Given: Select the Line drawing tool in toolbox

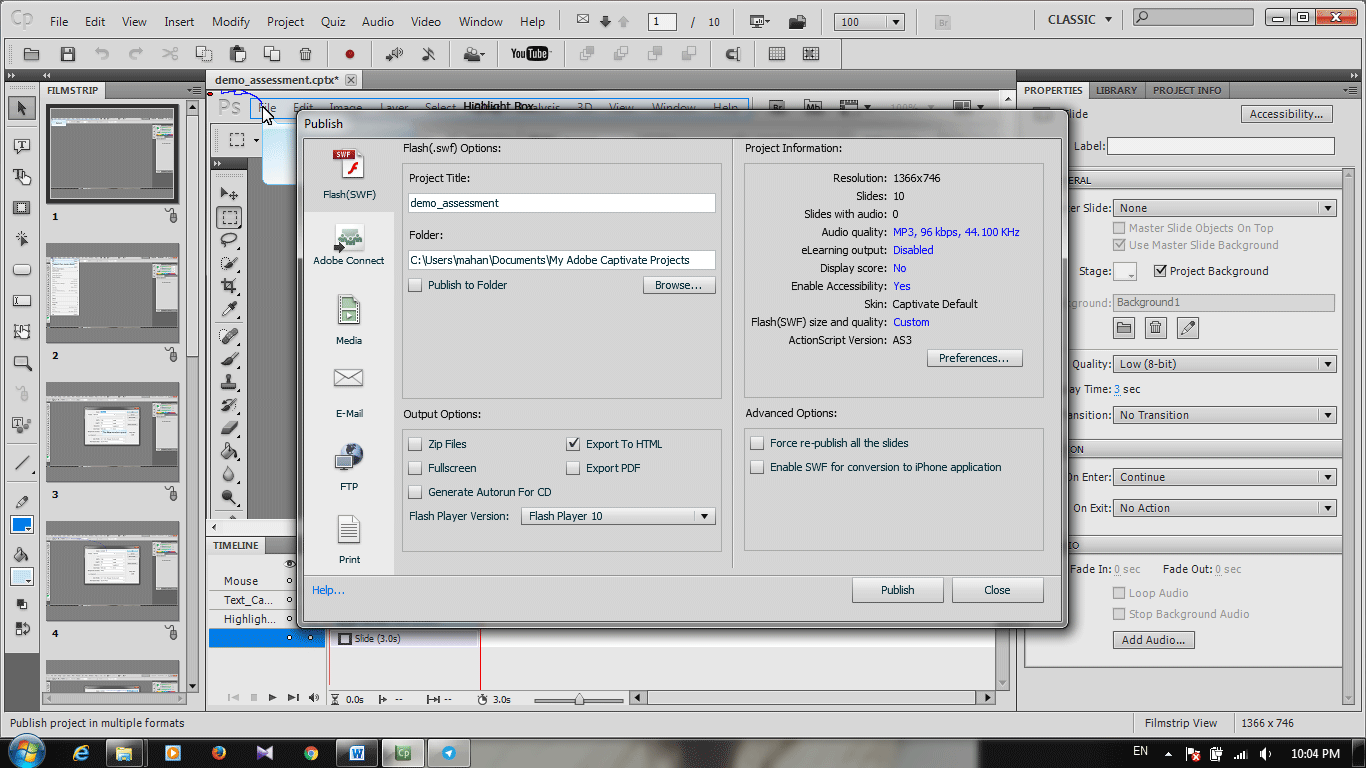Looking at the screenshot, I should 22,462.
